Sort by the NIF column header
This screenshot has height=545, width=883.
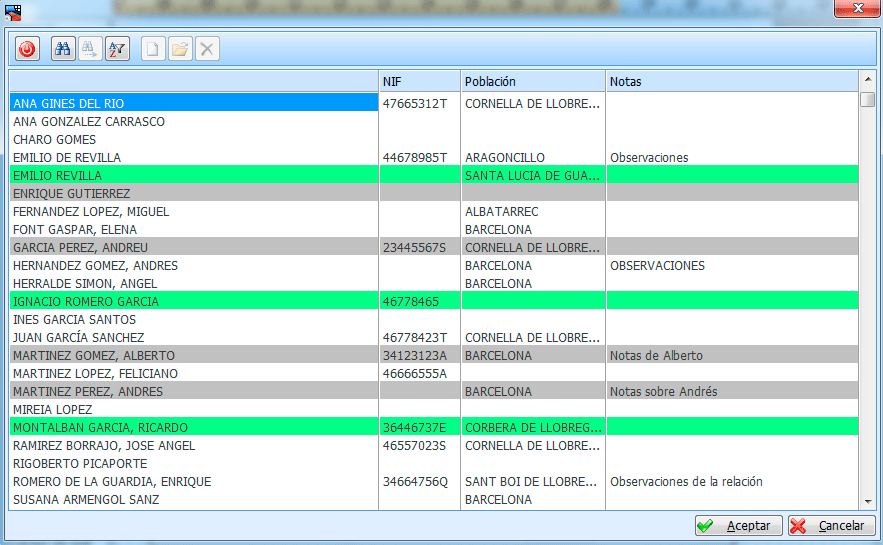coord(419,81)
